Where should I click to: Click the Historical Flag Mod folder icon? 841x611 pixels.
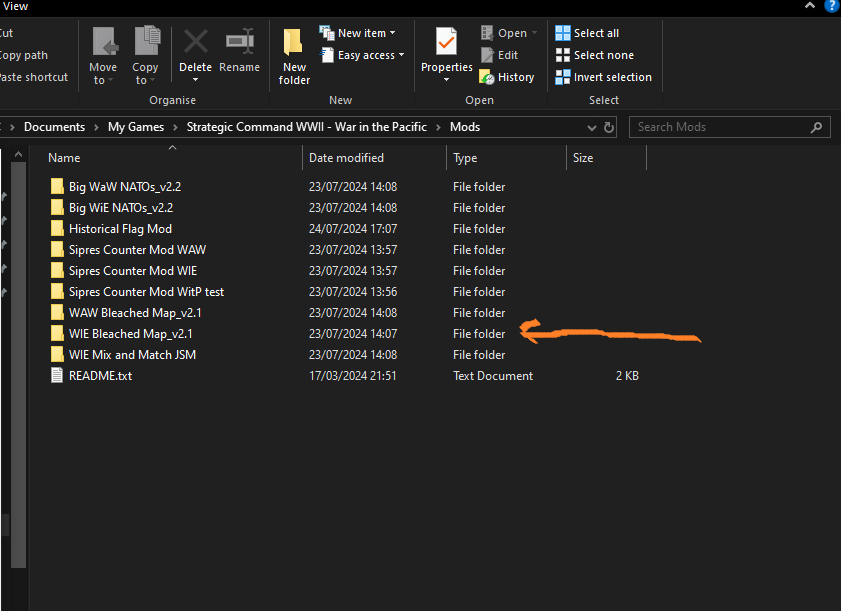tap(57, 229)
